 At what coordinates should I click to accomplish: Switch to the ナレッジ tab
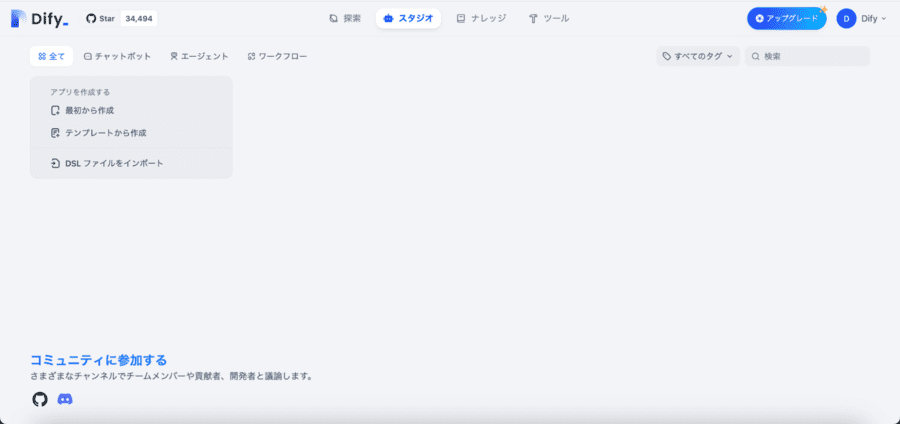click(x=481, y=18)
